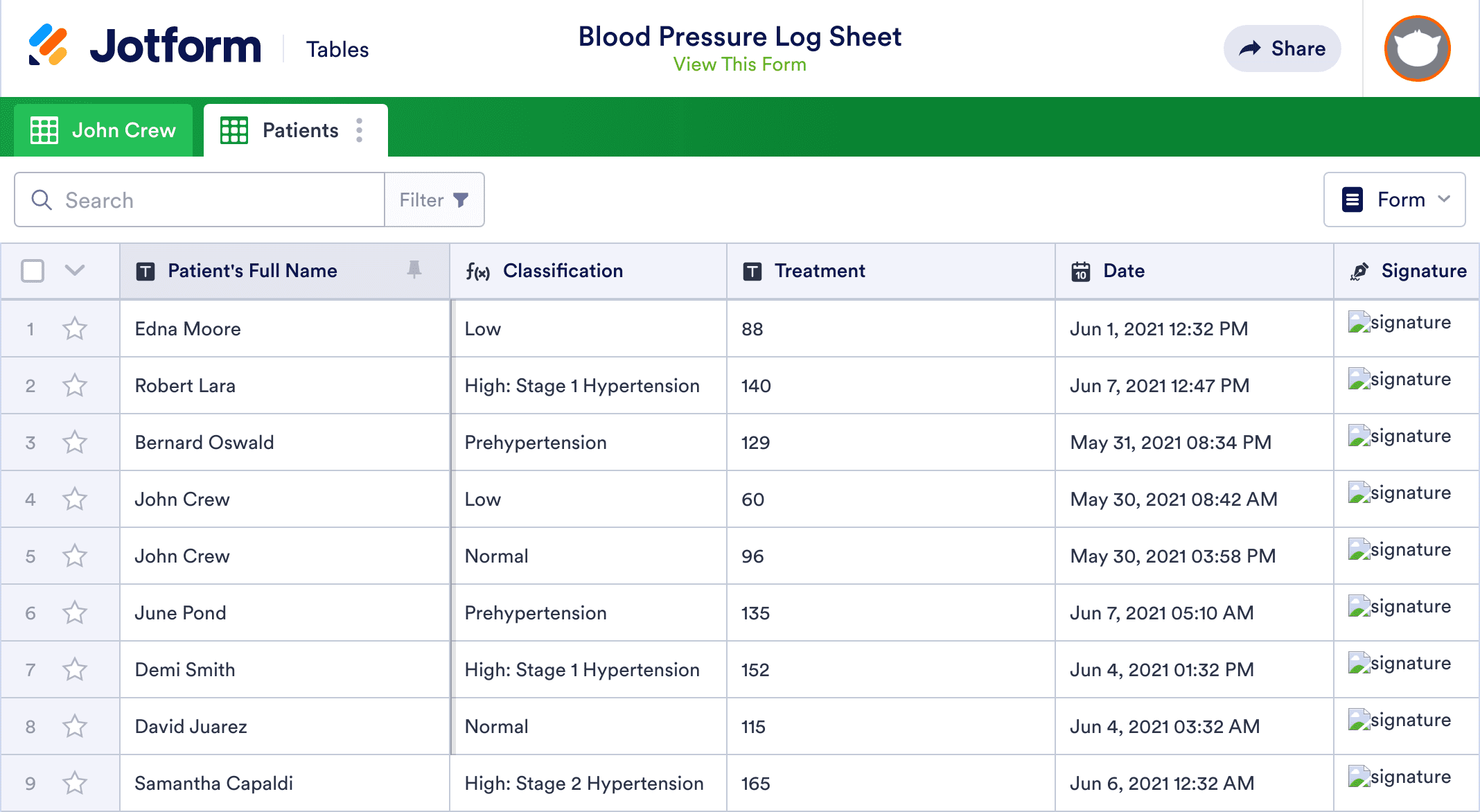Image resolution: width=1480 pixels, height=812 pixels.
Task: Toggle the select-all rows checkbox
Action: 33,271
